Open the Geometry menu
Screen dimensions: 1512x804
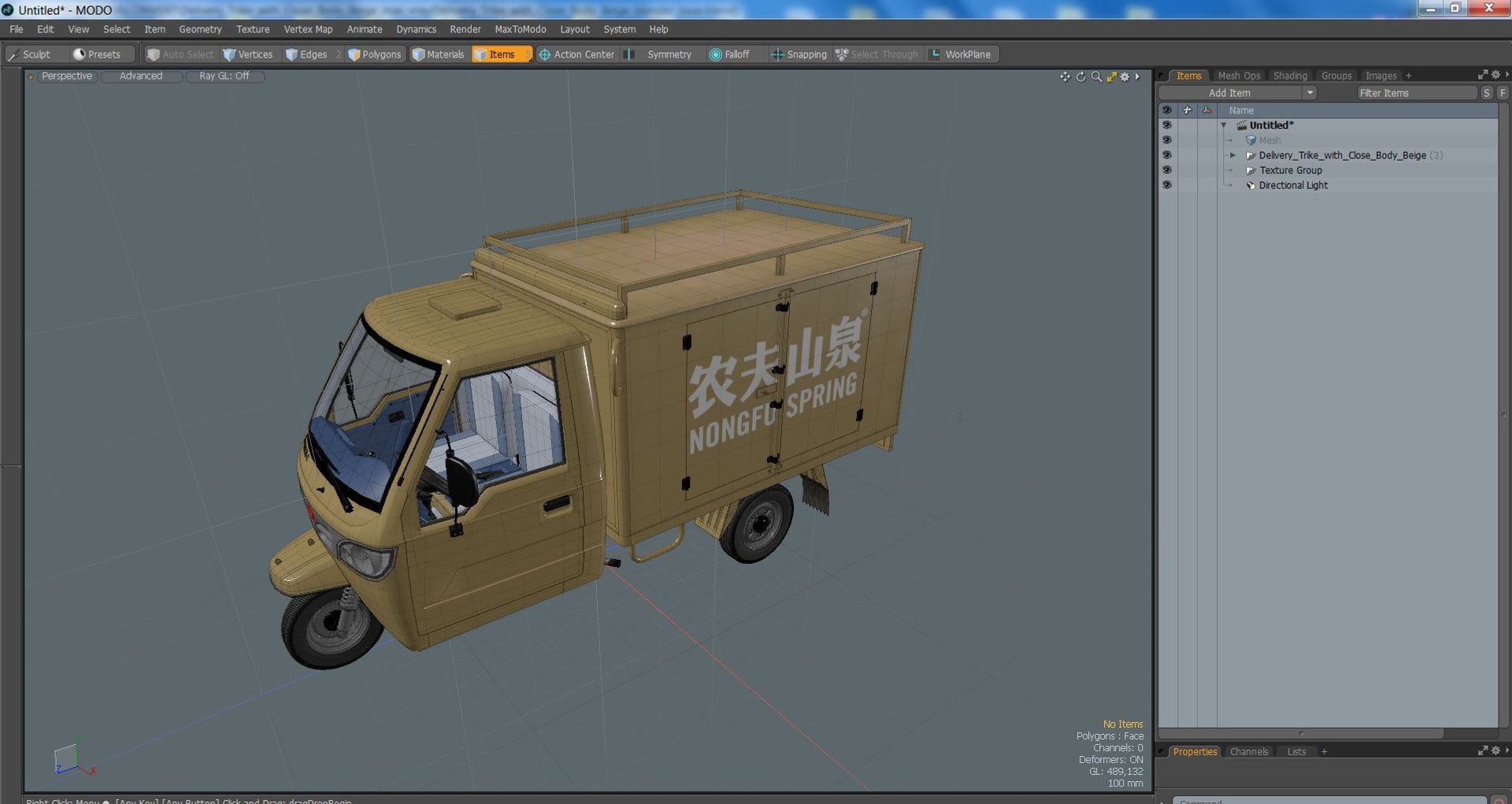(x=200, y=29)
